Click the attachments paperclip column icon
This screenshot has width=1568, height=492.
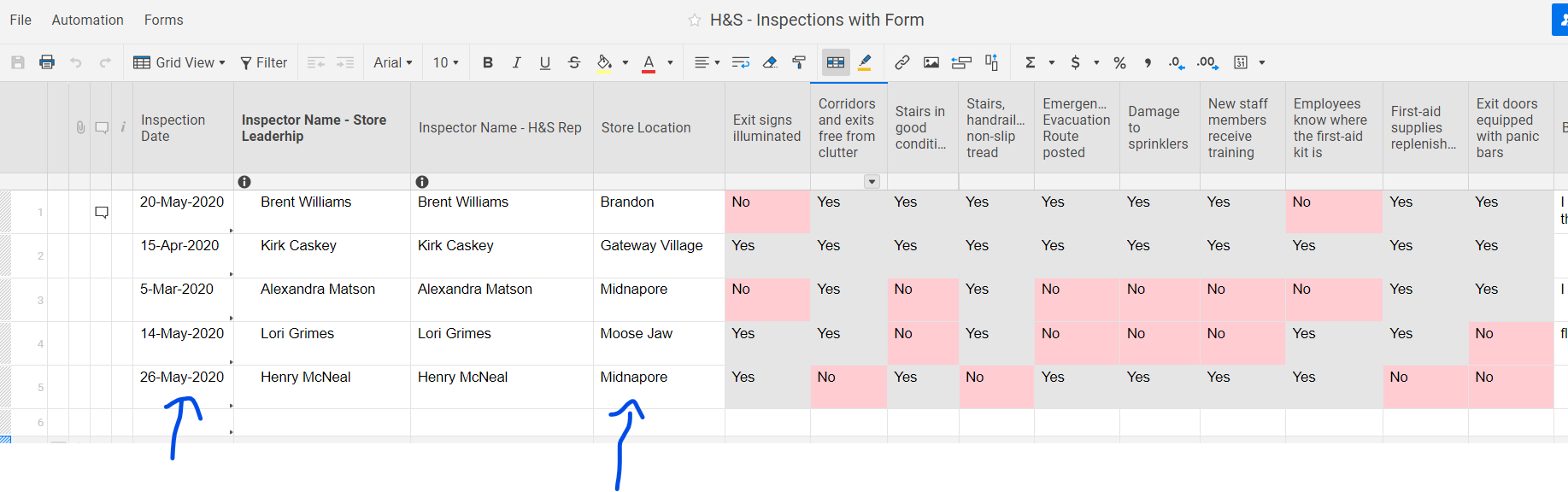tap(80, 127)
